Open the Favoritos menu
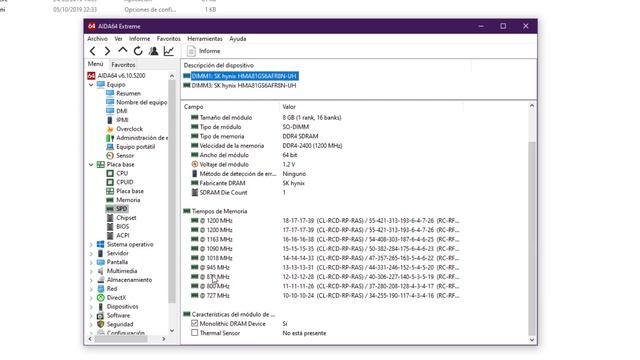640x360 pixels. pos(169,39)
